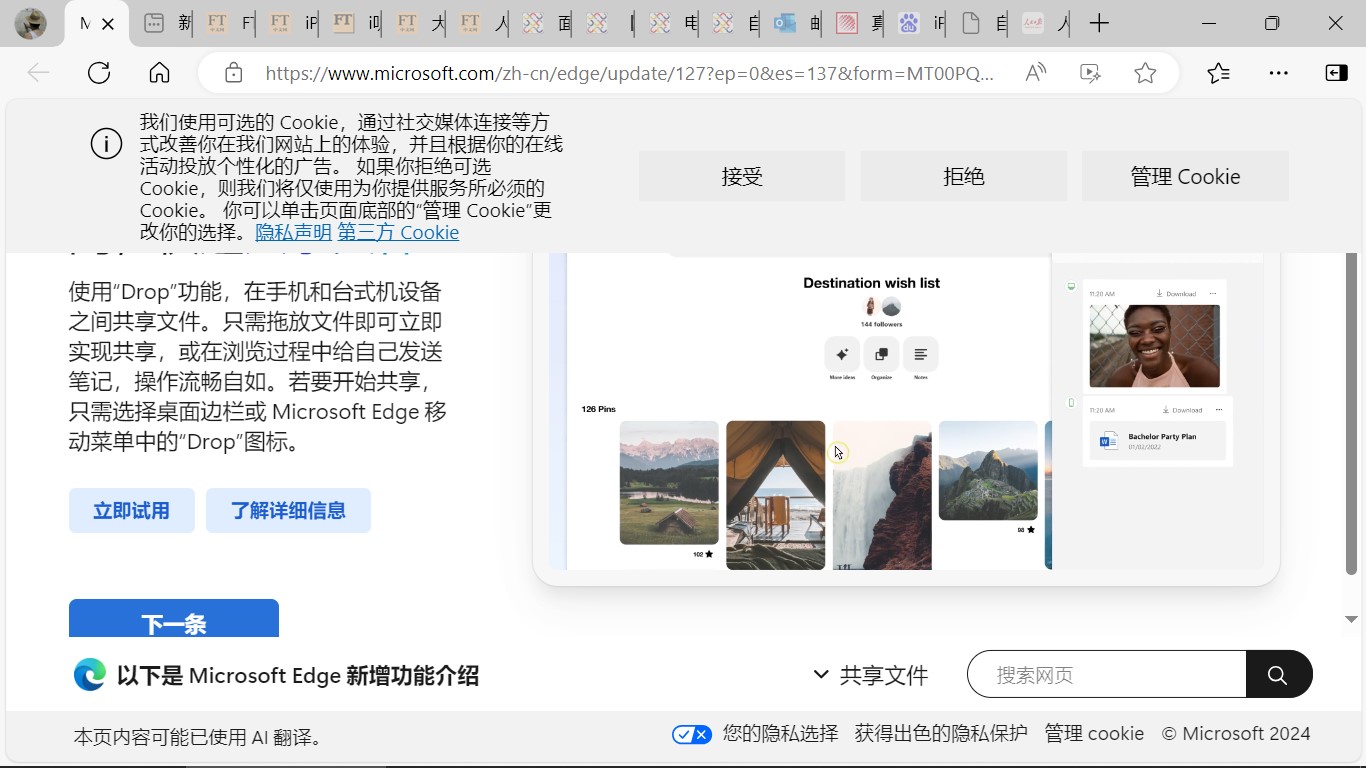
Task: Click the © Microsoft 2024 text
Action: 1235,733
